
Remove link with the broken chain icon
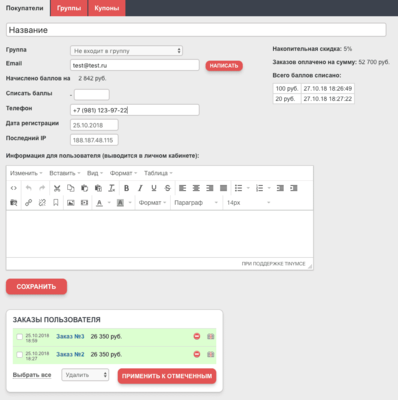click(42, 203)
